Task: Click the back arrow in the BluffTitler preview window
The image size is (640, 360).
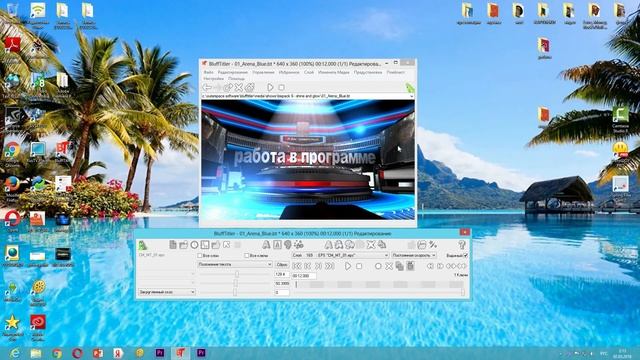Action: coord(207,87)
